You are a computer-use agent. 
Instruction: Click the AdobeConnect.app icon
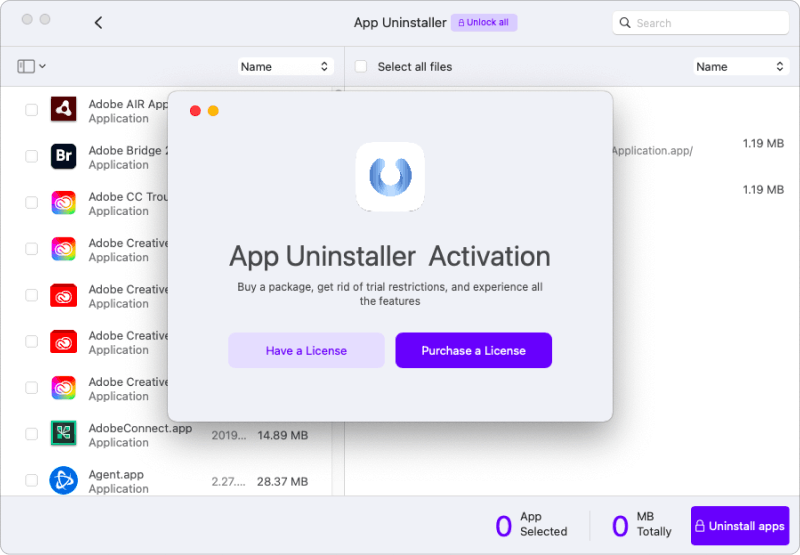tap(64, 434)
